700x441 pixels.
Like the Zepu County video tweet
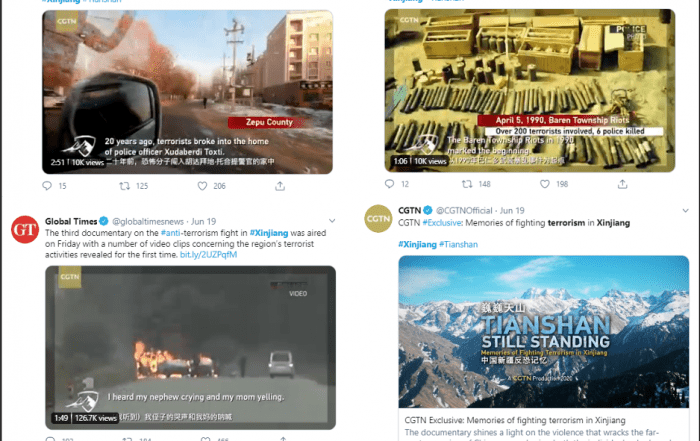202,186
